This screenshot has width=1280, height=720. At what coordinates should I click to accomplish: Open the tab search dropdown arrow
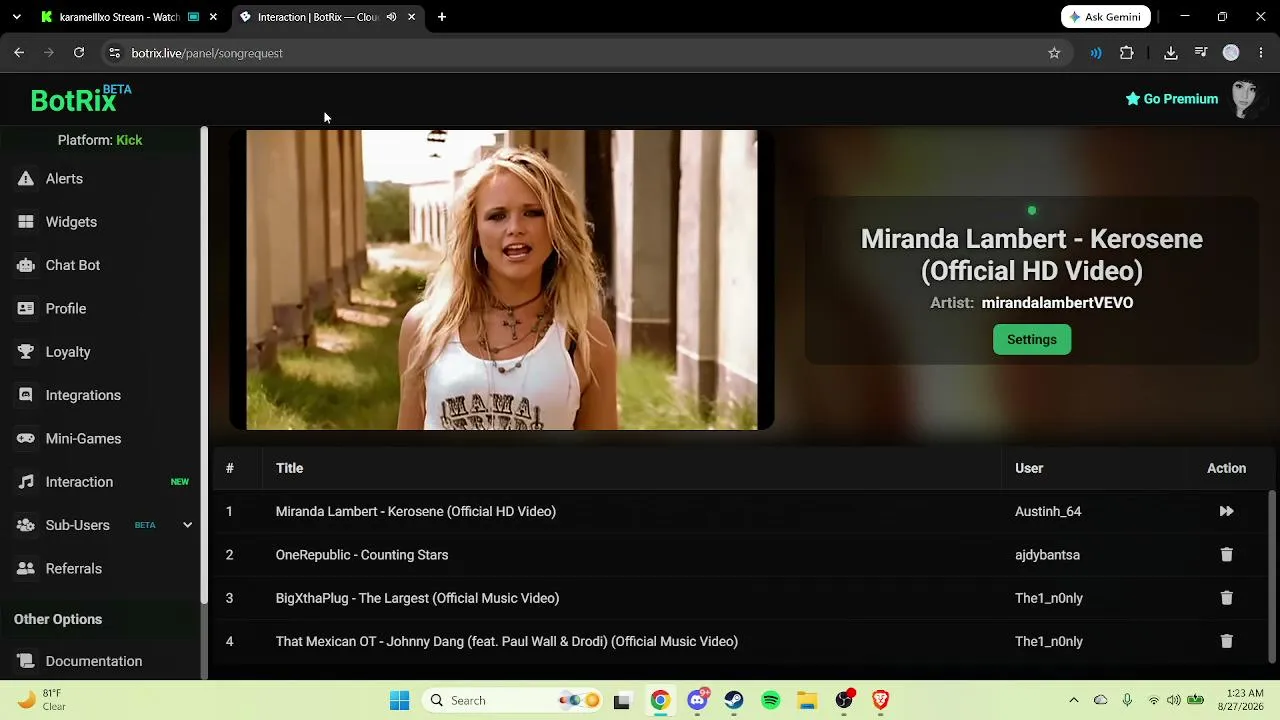[x=16, y=17]
